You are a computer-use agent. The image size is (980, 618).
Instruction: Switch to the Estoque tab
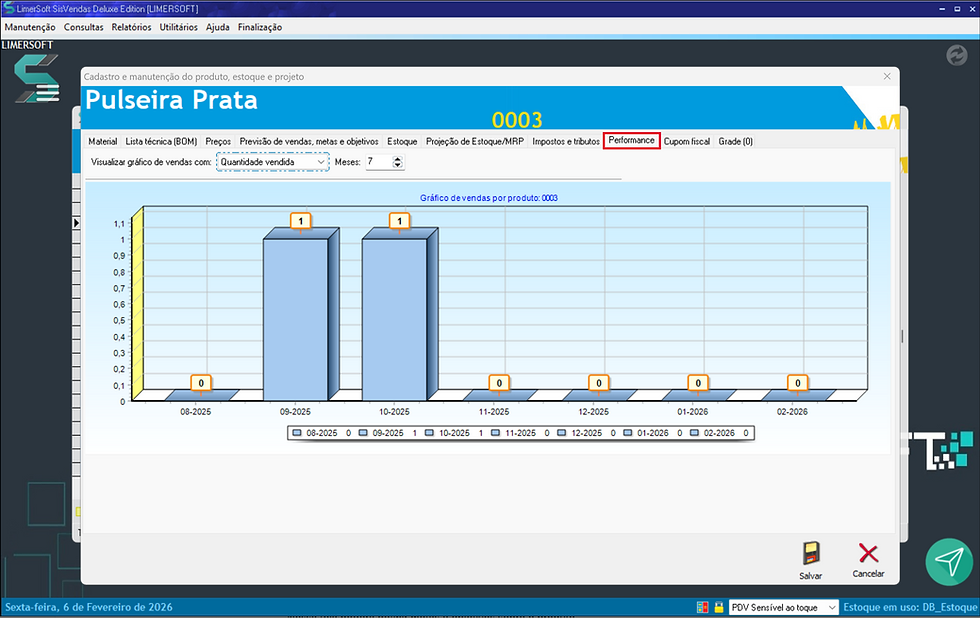point(402,141)
